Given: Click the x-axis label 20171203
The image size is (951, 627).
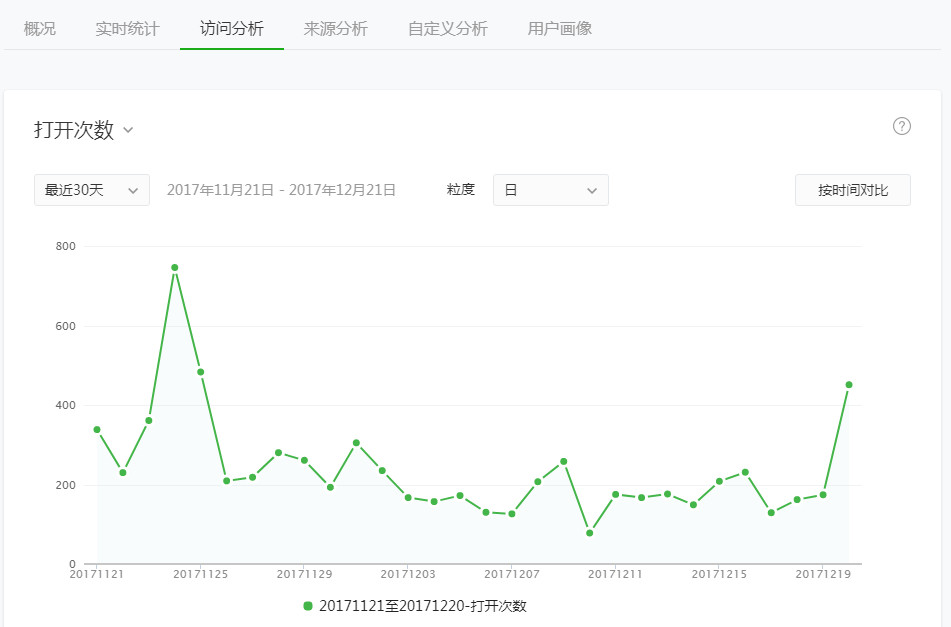Looking at the screenshot, I should [408, 574].
